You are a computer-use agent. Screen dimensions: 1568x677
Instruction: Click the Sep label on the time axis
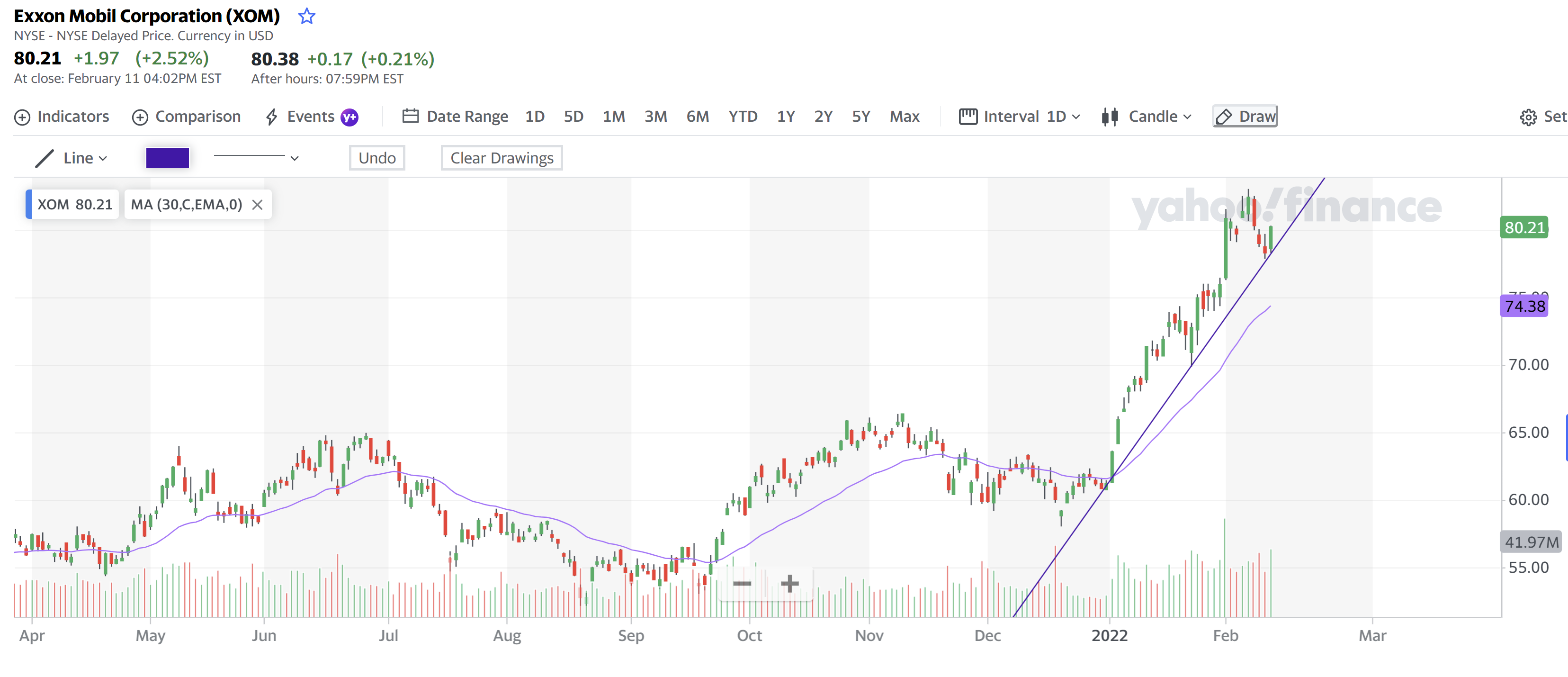[x=631, y=636]
